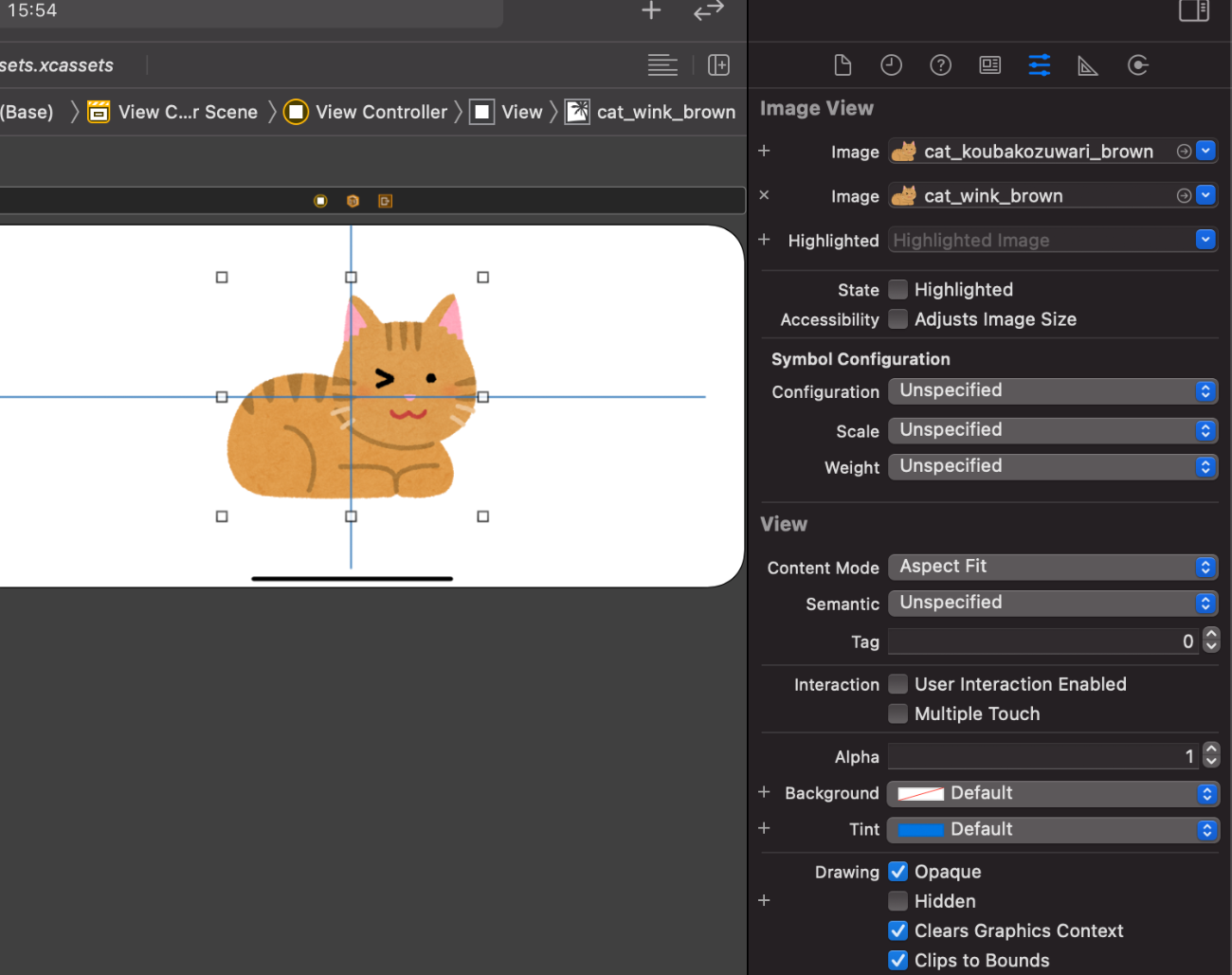Open the Tint color swatch

tap(920, 830)
